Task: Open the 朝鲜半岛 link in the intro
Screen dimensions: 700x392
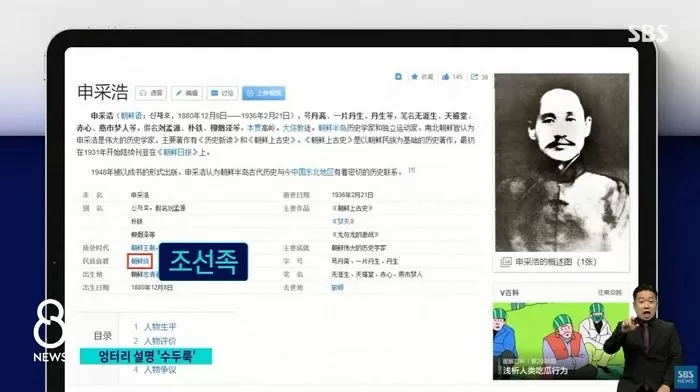Action: pos(333,128)
